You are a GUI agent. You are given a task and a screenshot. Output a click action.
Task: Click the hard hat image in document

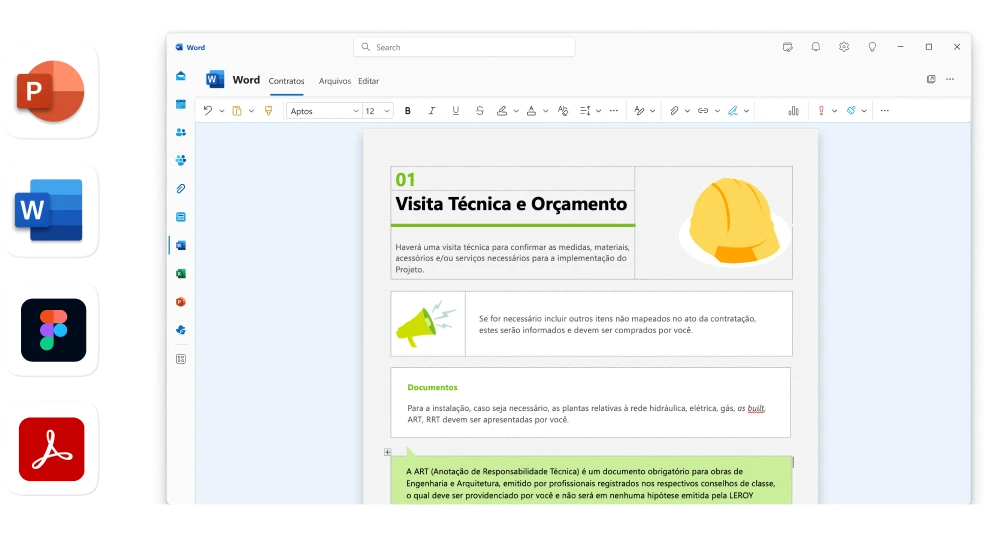click(734, 221)
